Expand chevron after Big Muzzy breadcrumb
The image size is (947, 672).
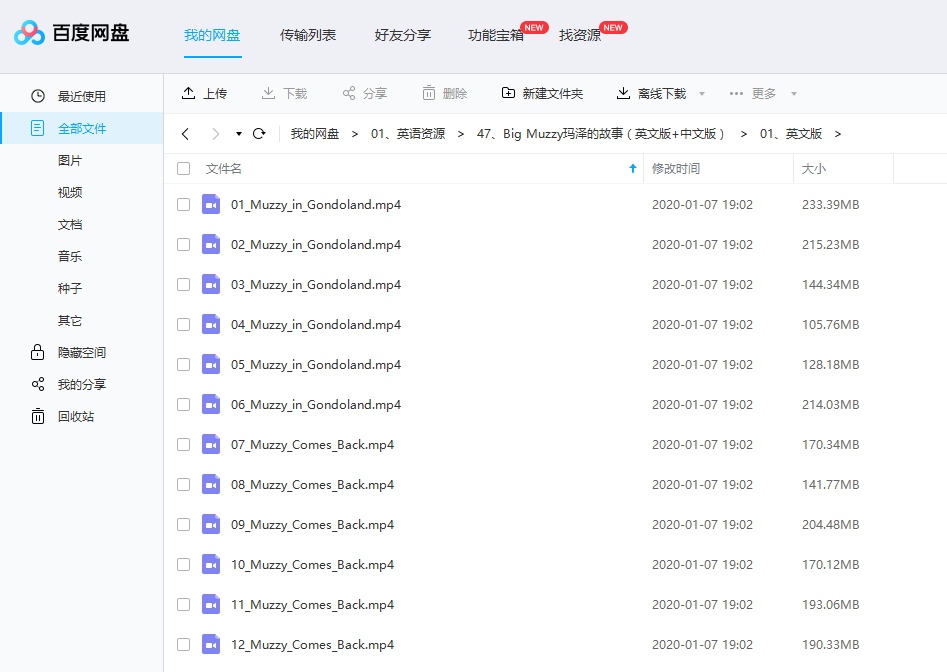(x=743, y=134)
